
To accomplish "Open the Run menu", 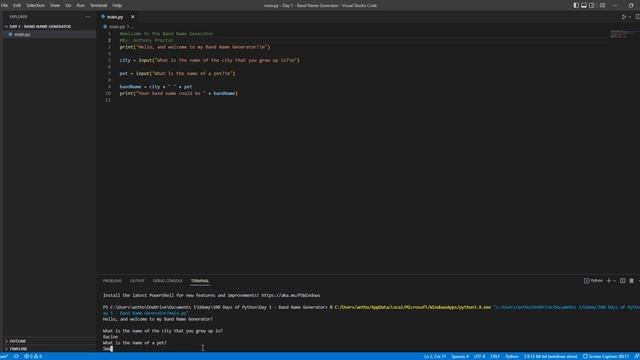I will click(80, 6).
